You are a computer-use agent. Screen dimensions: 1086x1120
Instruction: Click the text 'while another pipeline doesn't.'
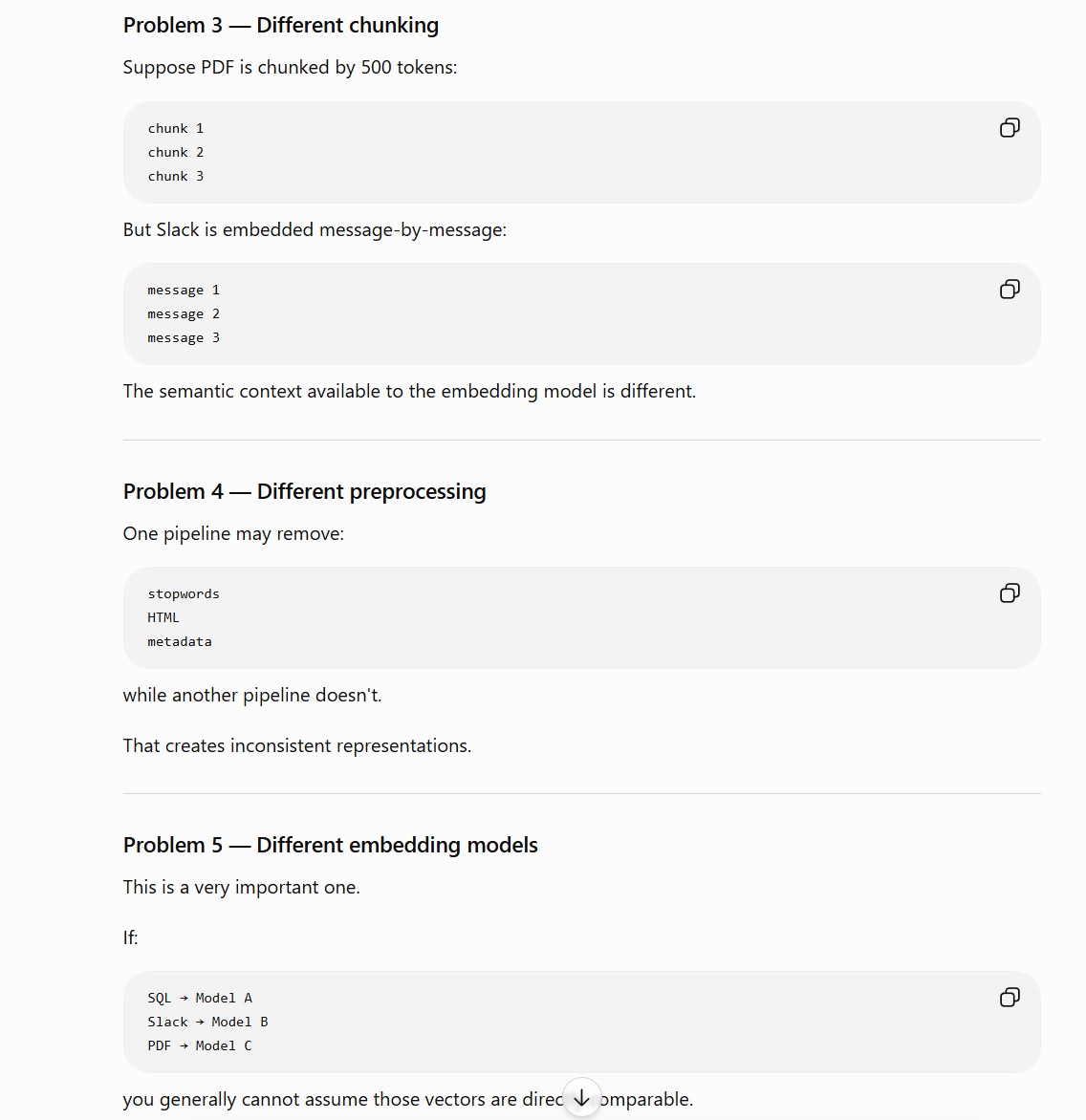[252, 695]
